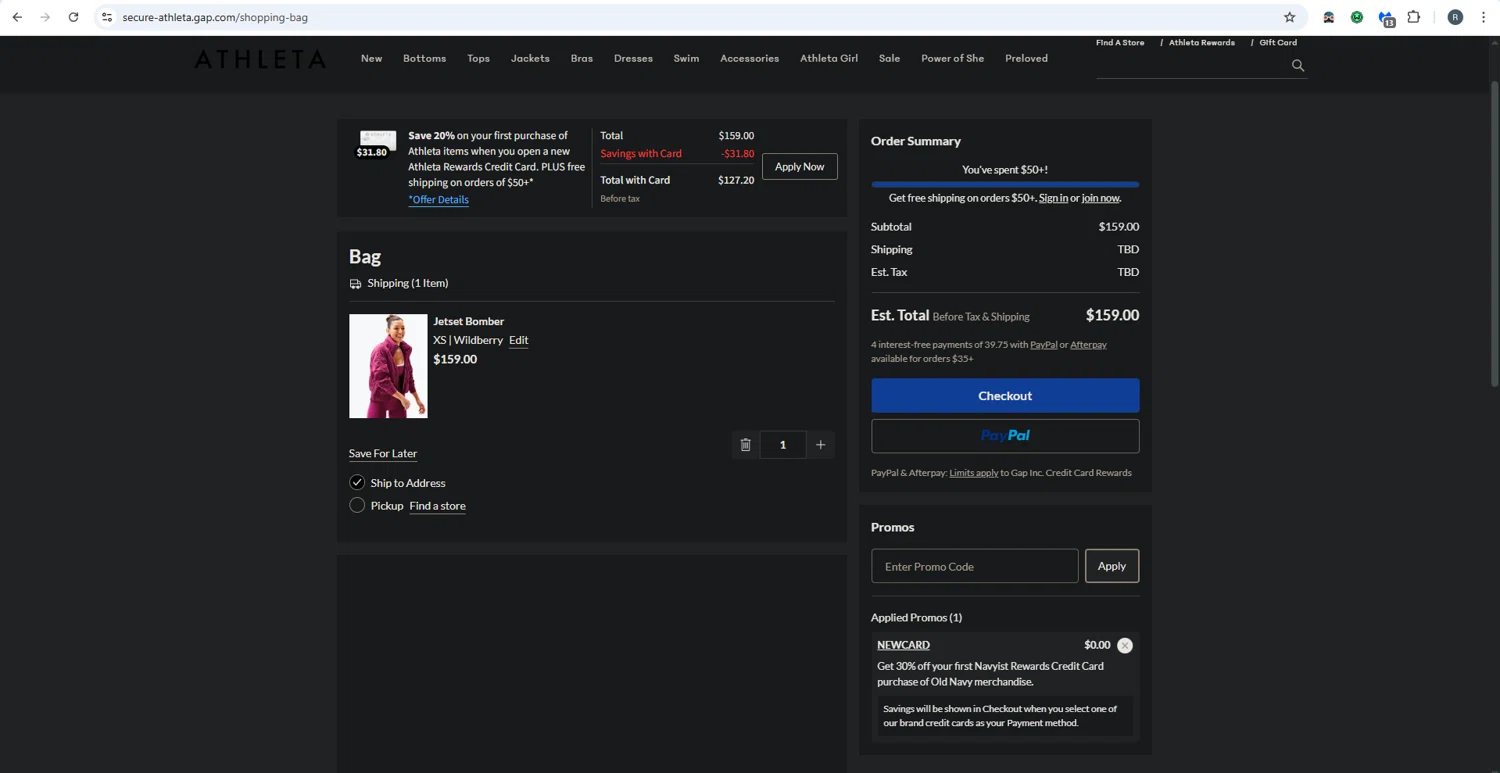This screenshot has width=1500, height=773.
Task: Click the Athleta logo
Action: 260,59
